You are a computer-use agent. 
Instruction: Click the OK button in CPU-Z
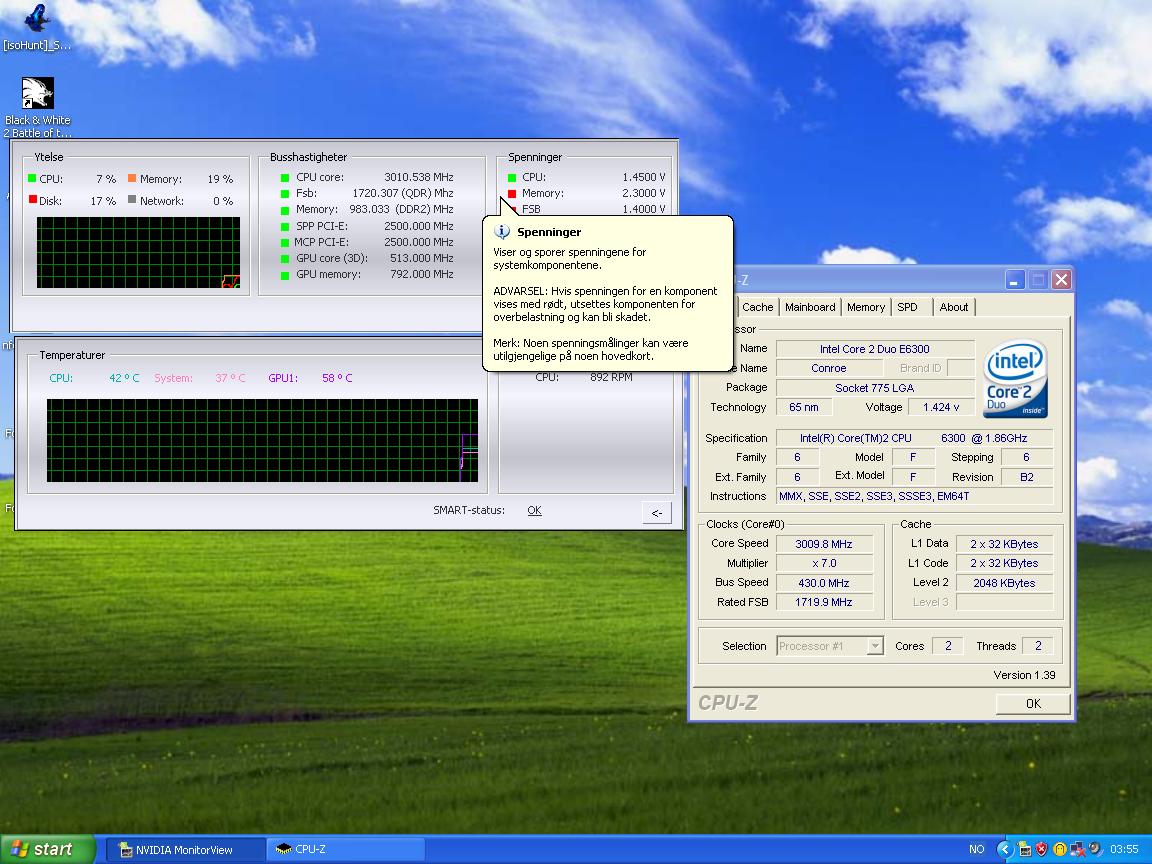click(1033, 703)
